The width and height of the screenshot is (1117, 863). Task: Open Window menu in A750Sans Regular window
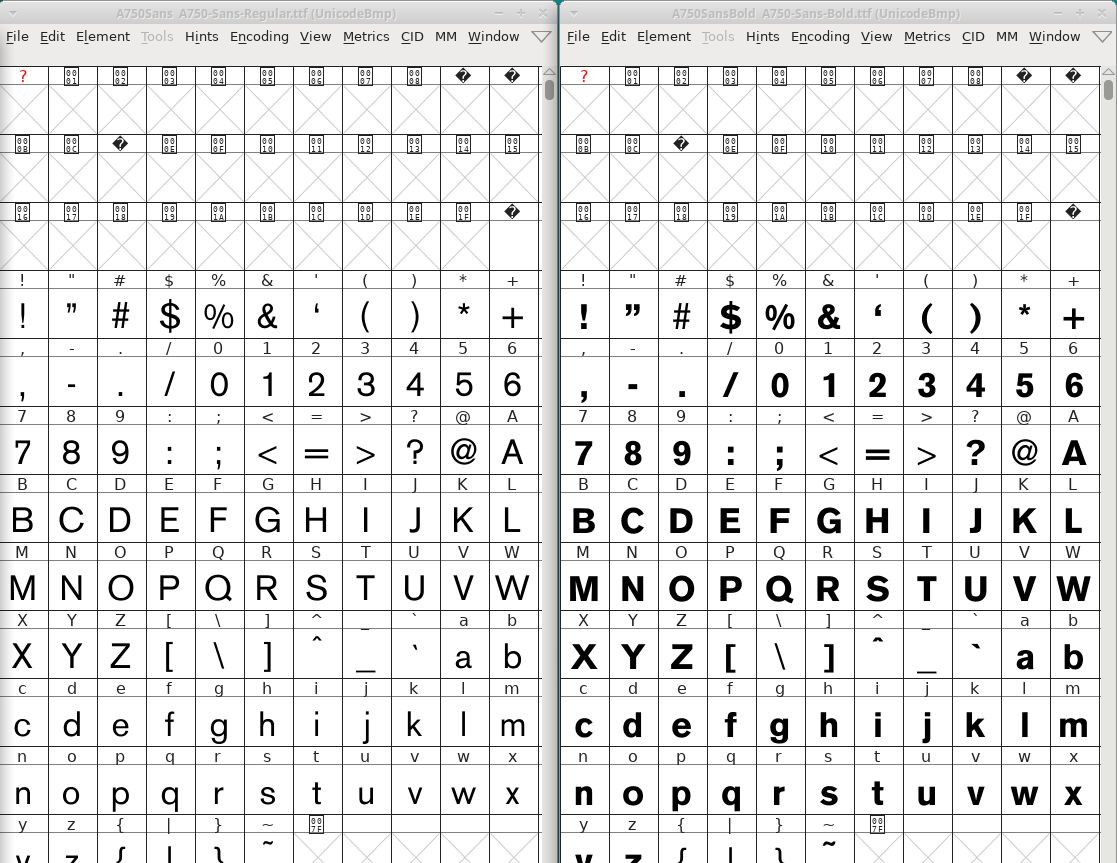click(494, 36)
